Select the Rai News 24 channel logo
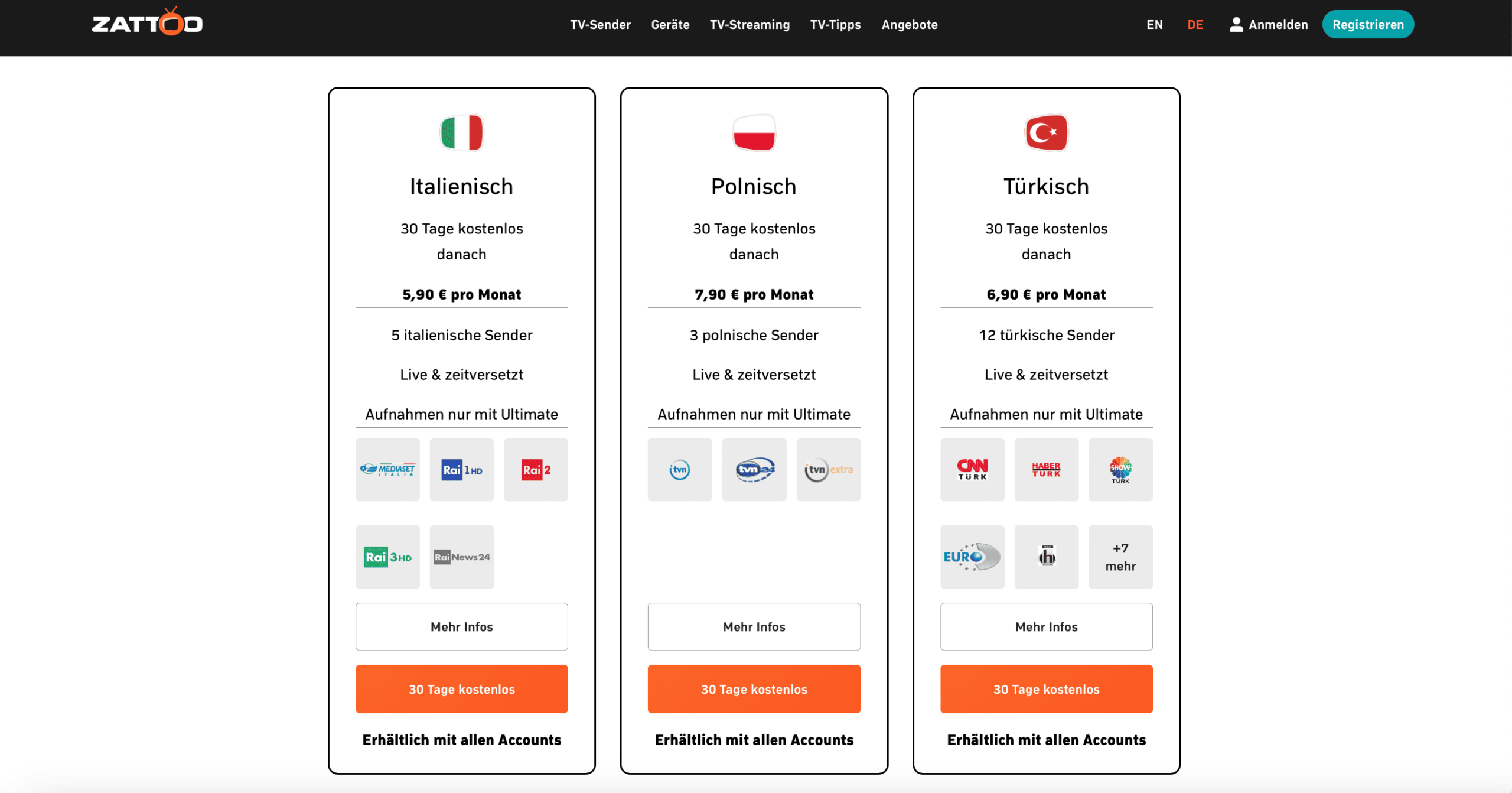This screenshot has width=1512, height=793. click(462, 557)
